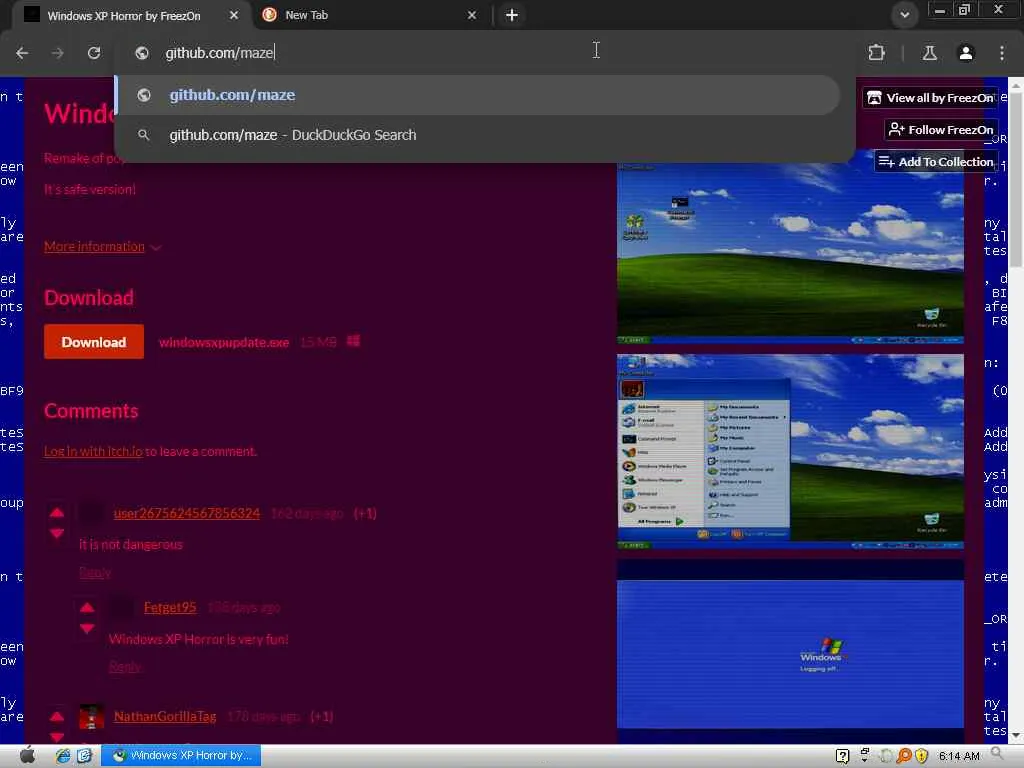Click Add To Collection button

click(x=936, y=162)
